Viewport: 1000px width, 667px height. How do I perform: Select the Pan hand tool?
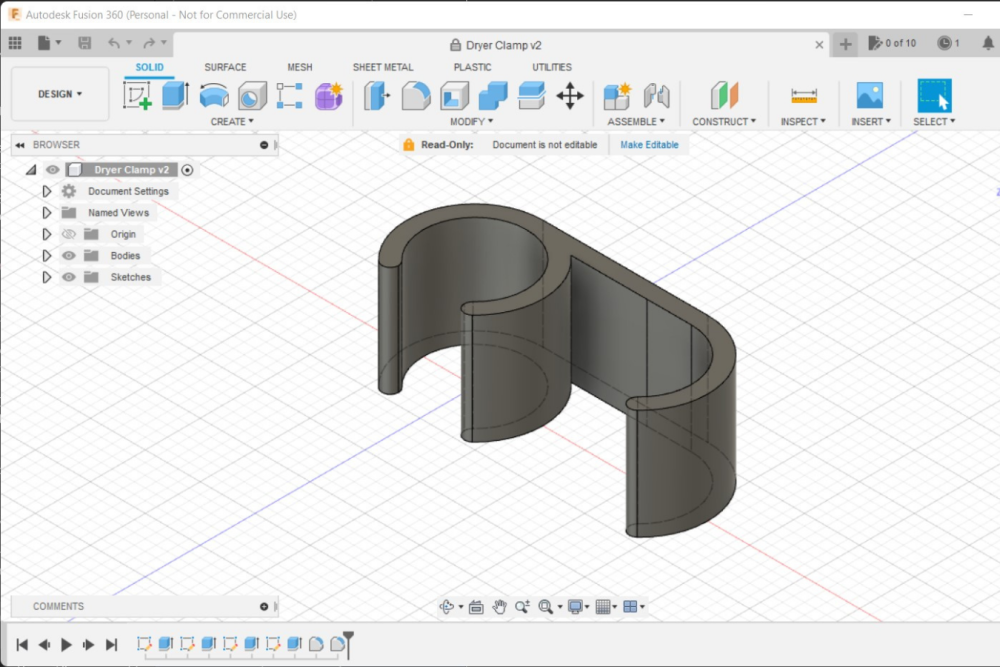tap(499, 606)
